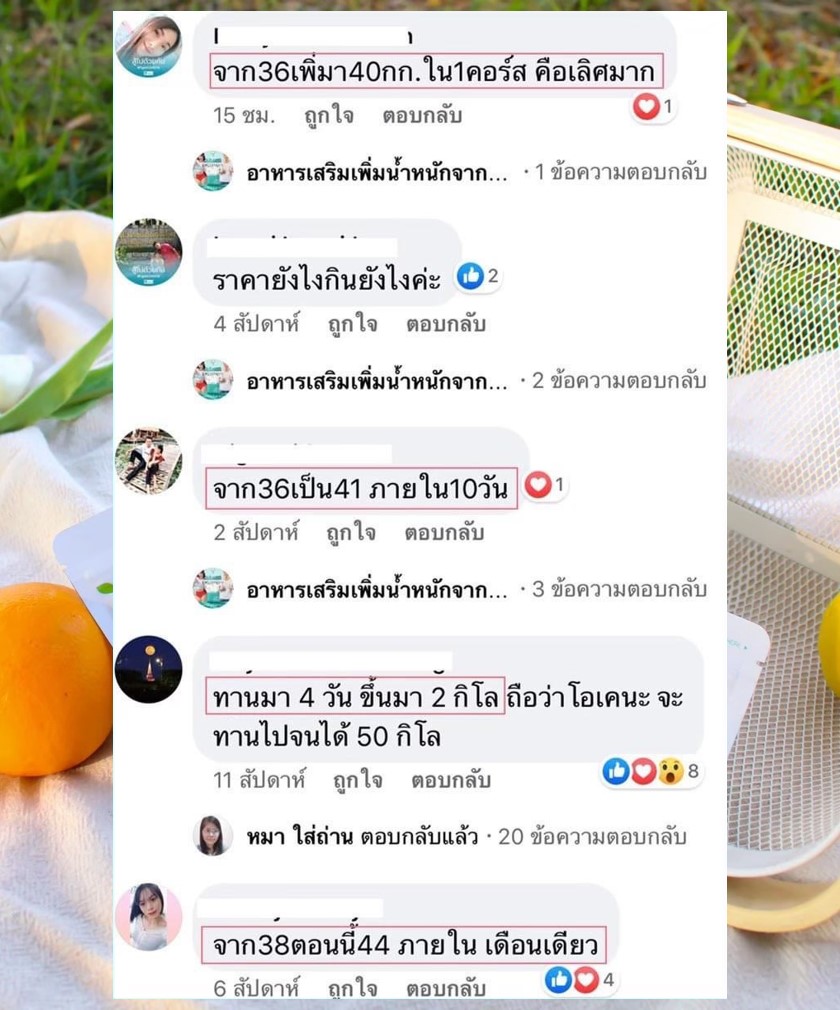Image resolution: width=840 pixels, height=1010 pixels.
Task: Open the pink-background avatar of the last commenter
Action: click(148, 917)
